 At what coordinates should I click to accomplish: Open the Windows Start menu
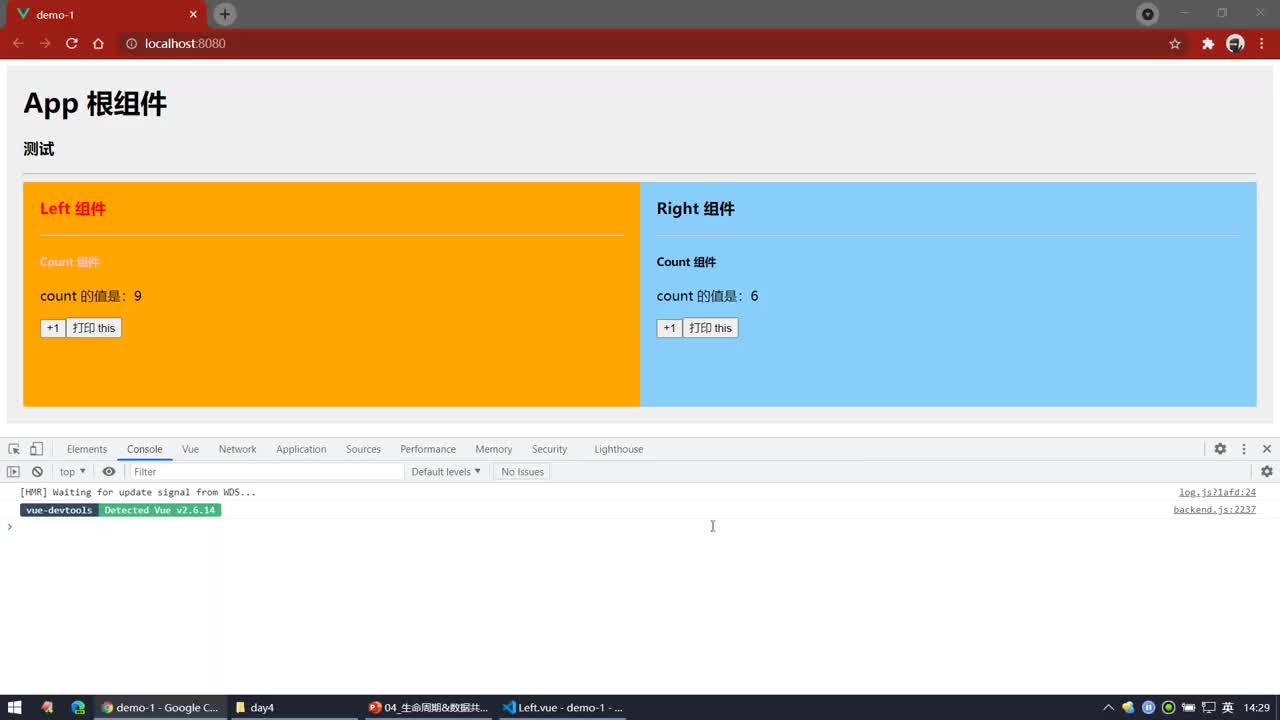pos(15,707)
